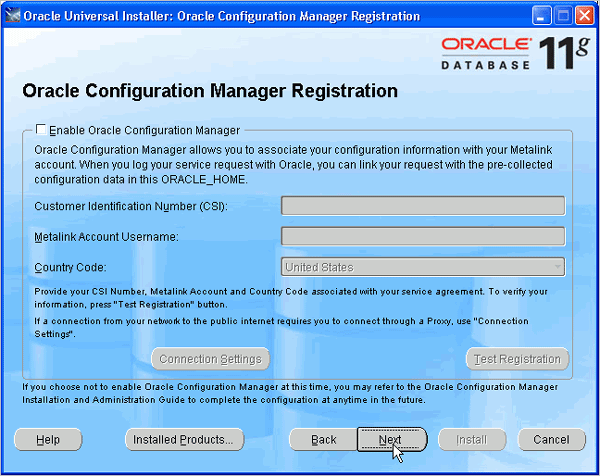Close the Oracle Universal Installer window
Image resolution: width=600 pixels, height=476 pixels.
pos(585,16)
